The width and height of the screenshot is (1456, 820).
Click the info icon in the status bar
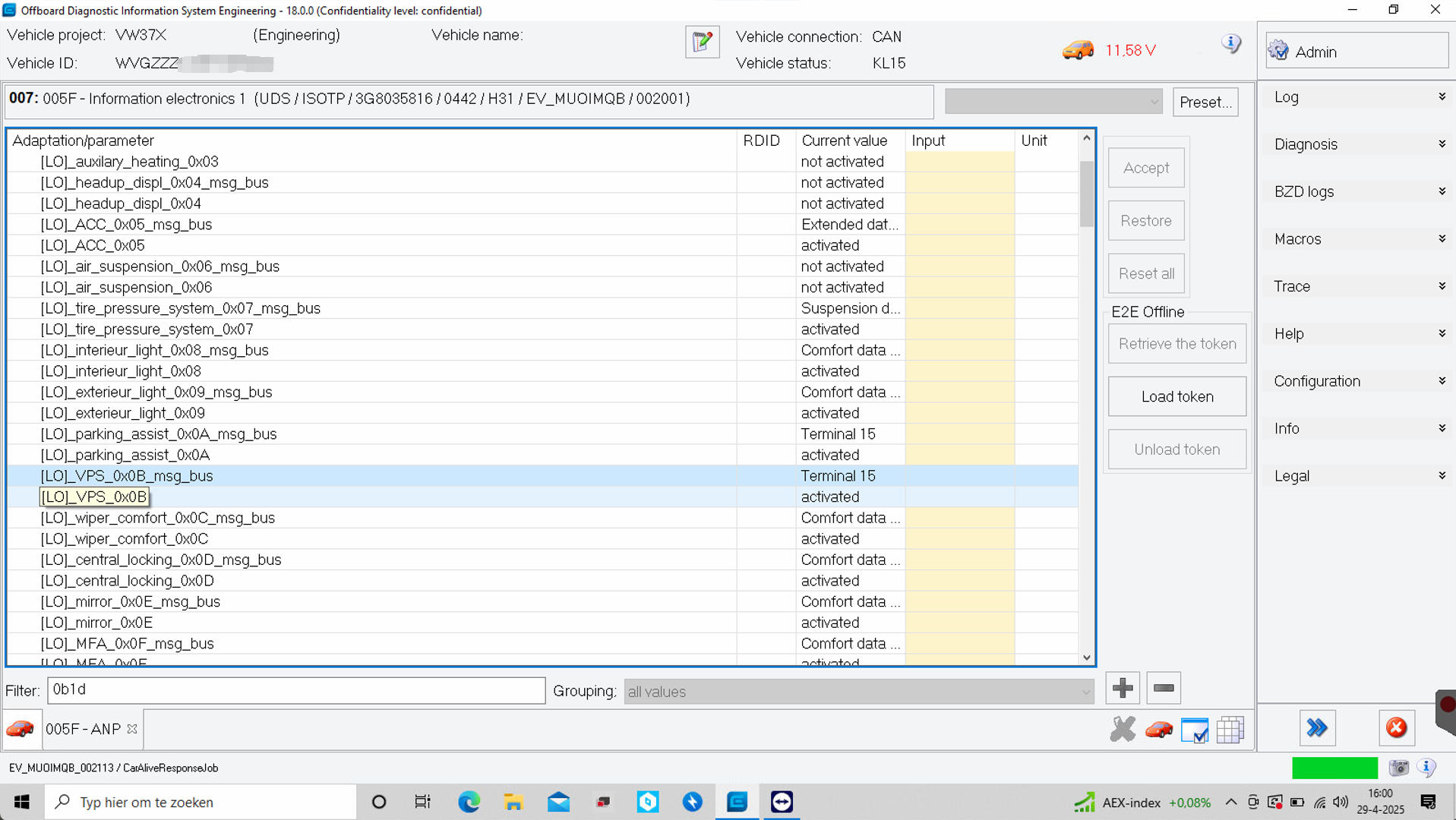coord(1427,768)
